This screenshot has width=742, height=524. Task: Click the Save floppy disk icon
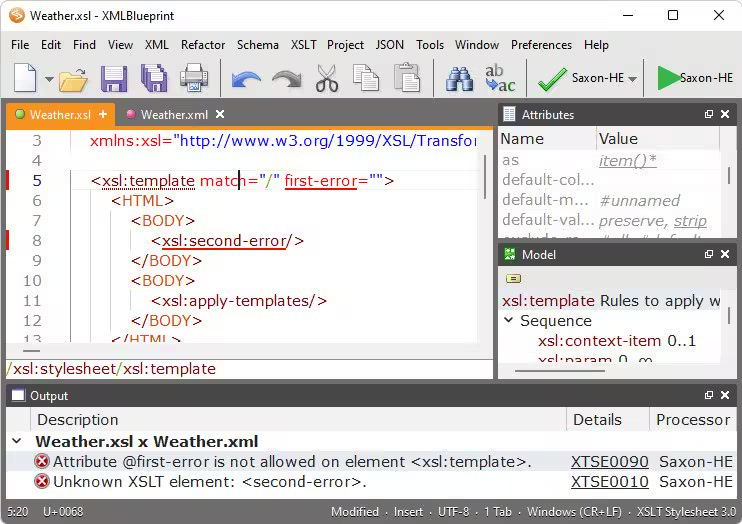point(114,79)
